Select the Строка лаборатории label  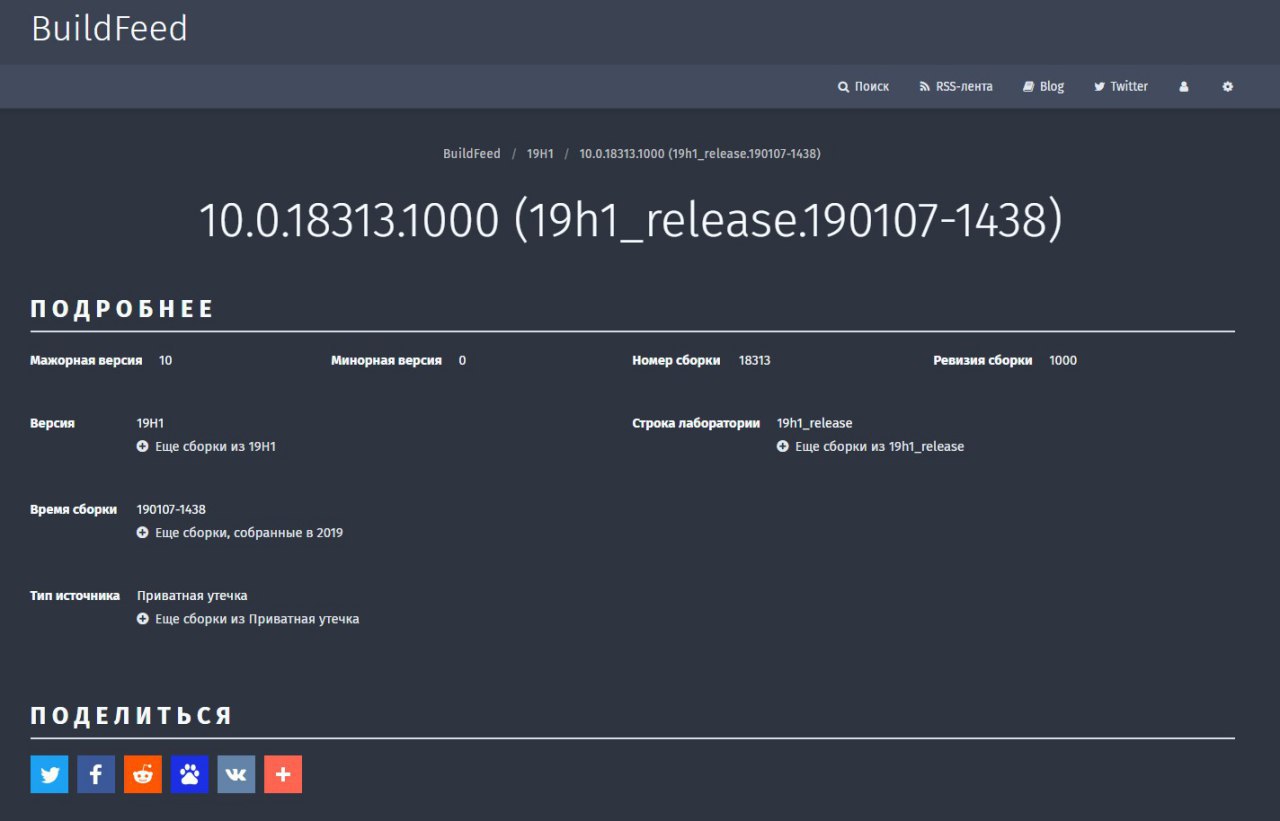pyautogui.click(x=696, y=424)
